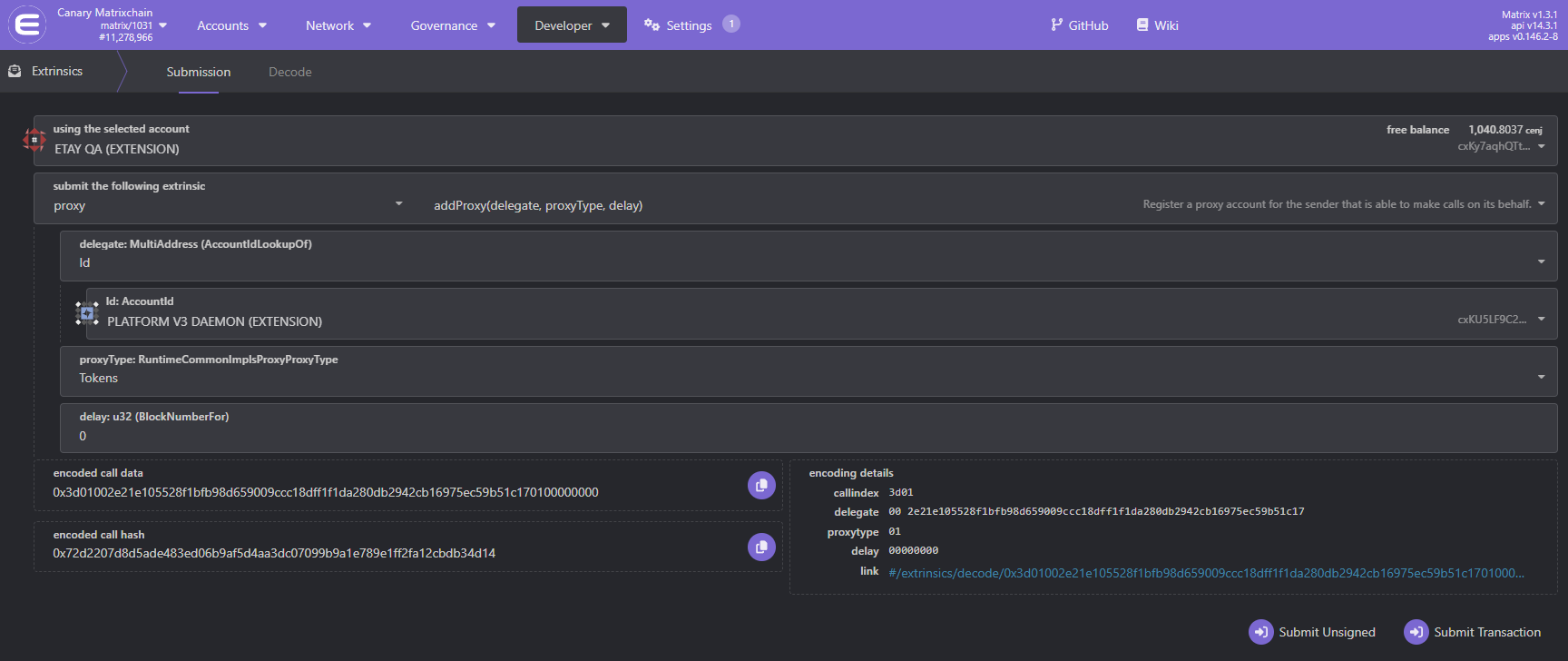Open the extrinsics decode link
Screen dimensions: 1568x661
coord(1206,573)
